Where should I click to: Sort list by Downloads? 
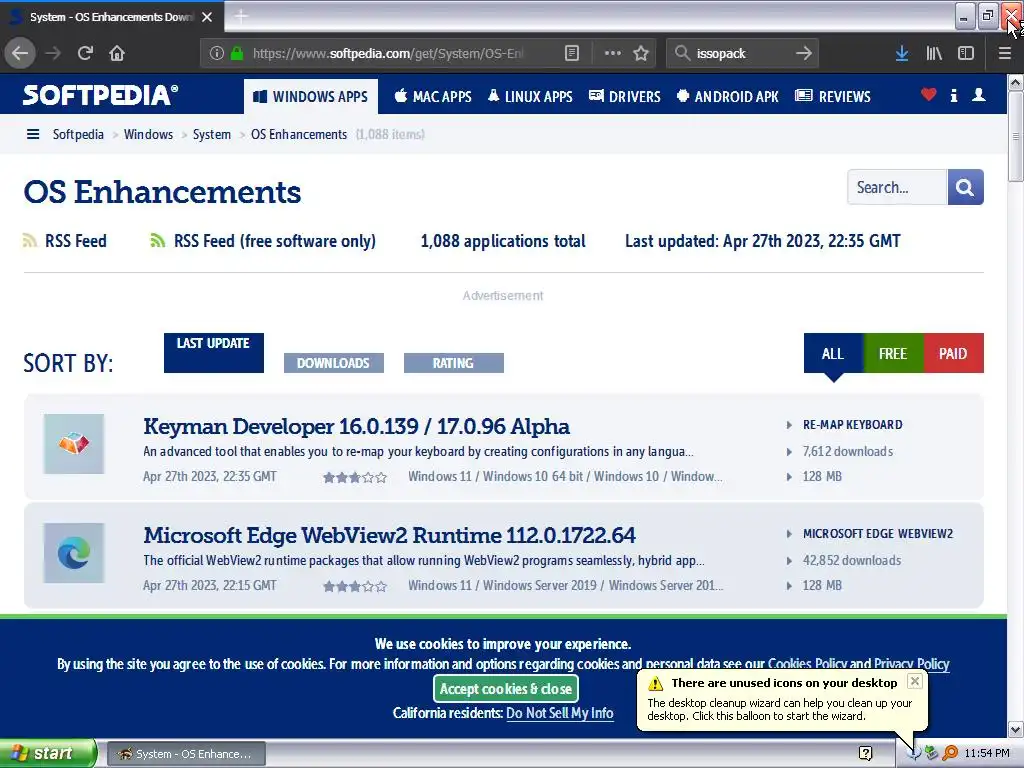pyautogui.click(x=334, y=363)
